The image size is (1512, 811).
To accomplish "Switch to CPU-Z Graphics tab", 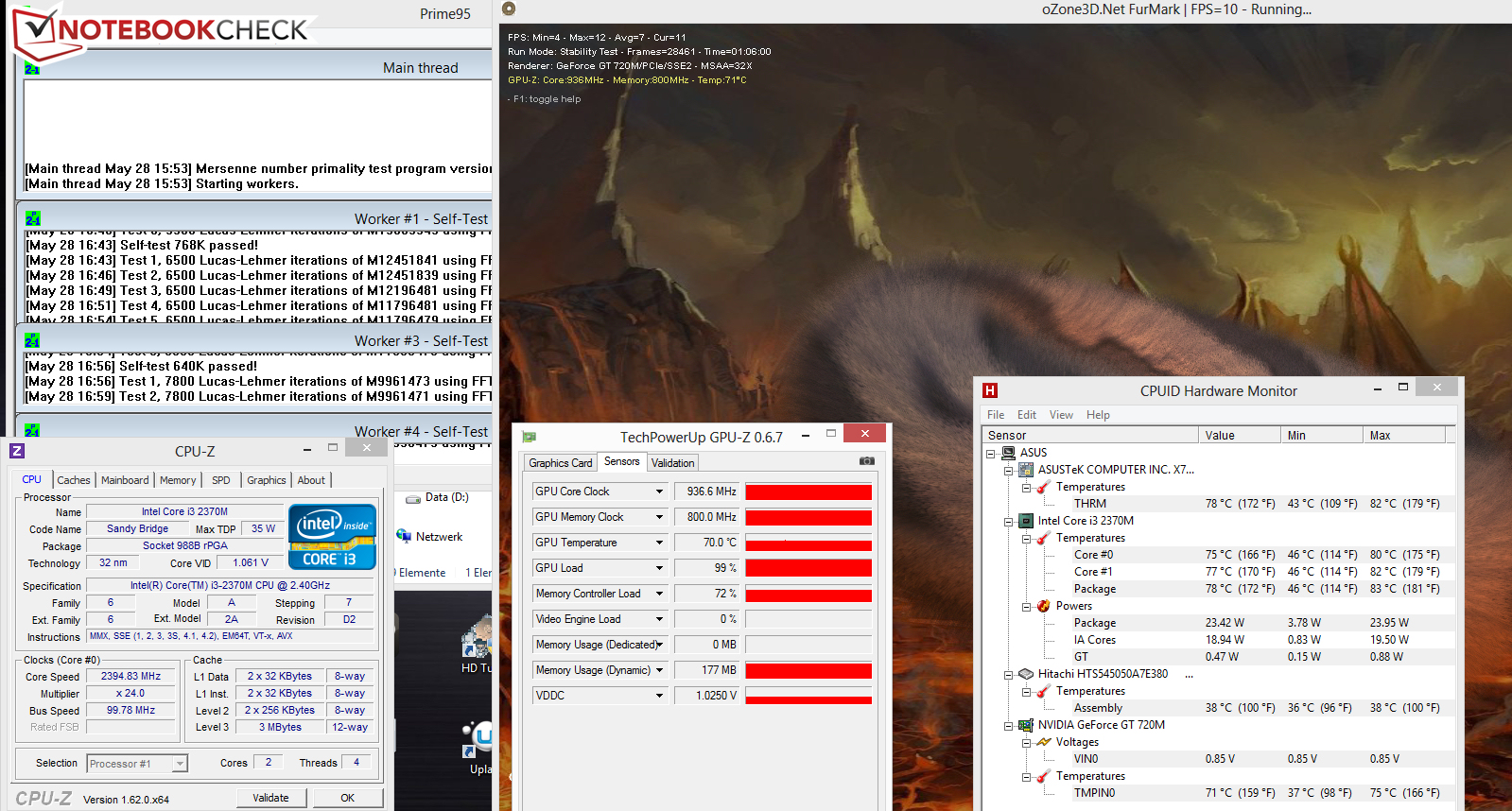I will tap(267, 480).
